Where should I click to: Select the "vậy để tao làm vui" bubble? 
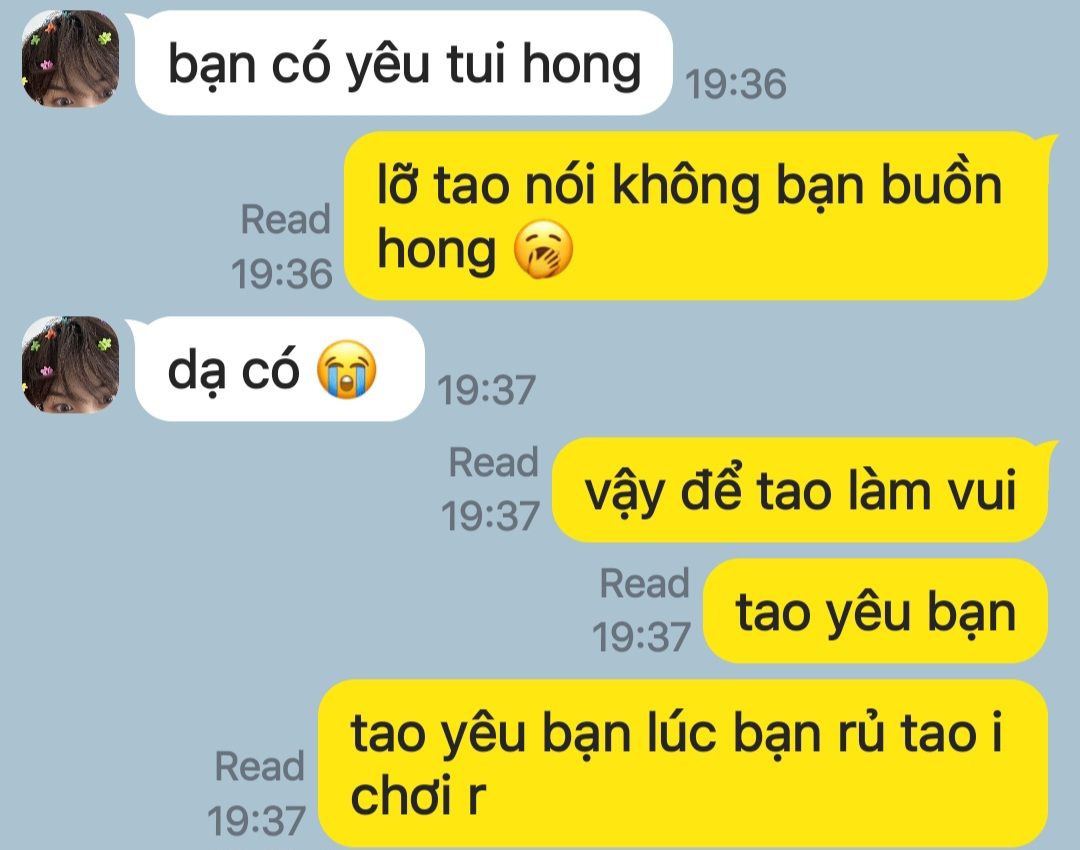pos(805,490)
